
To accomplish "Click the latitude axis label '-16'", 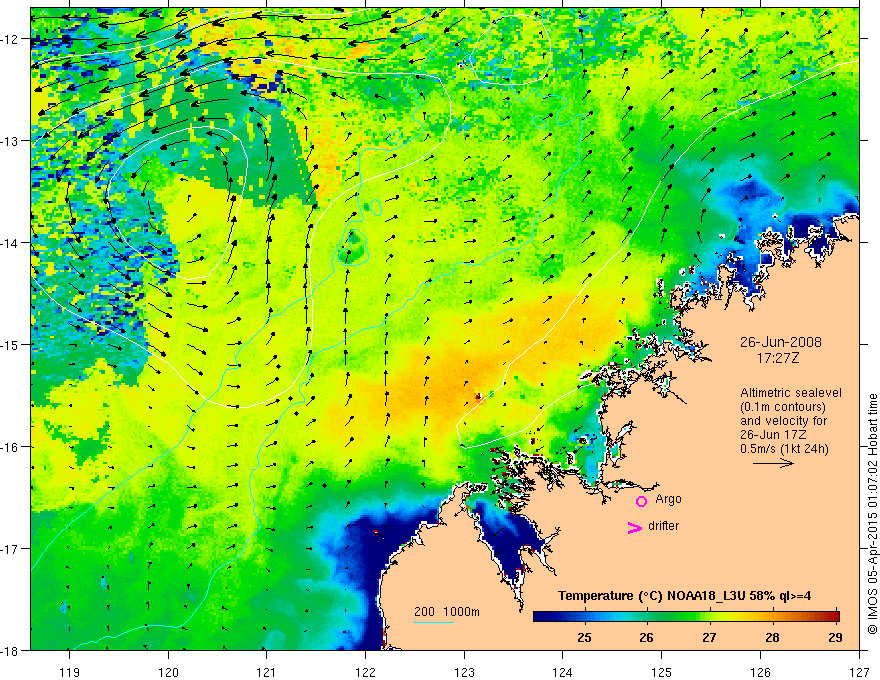I will [11, 447].
